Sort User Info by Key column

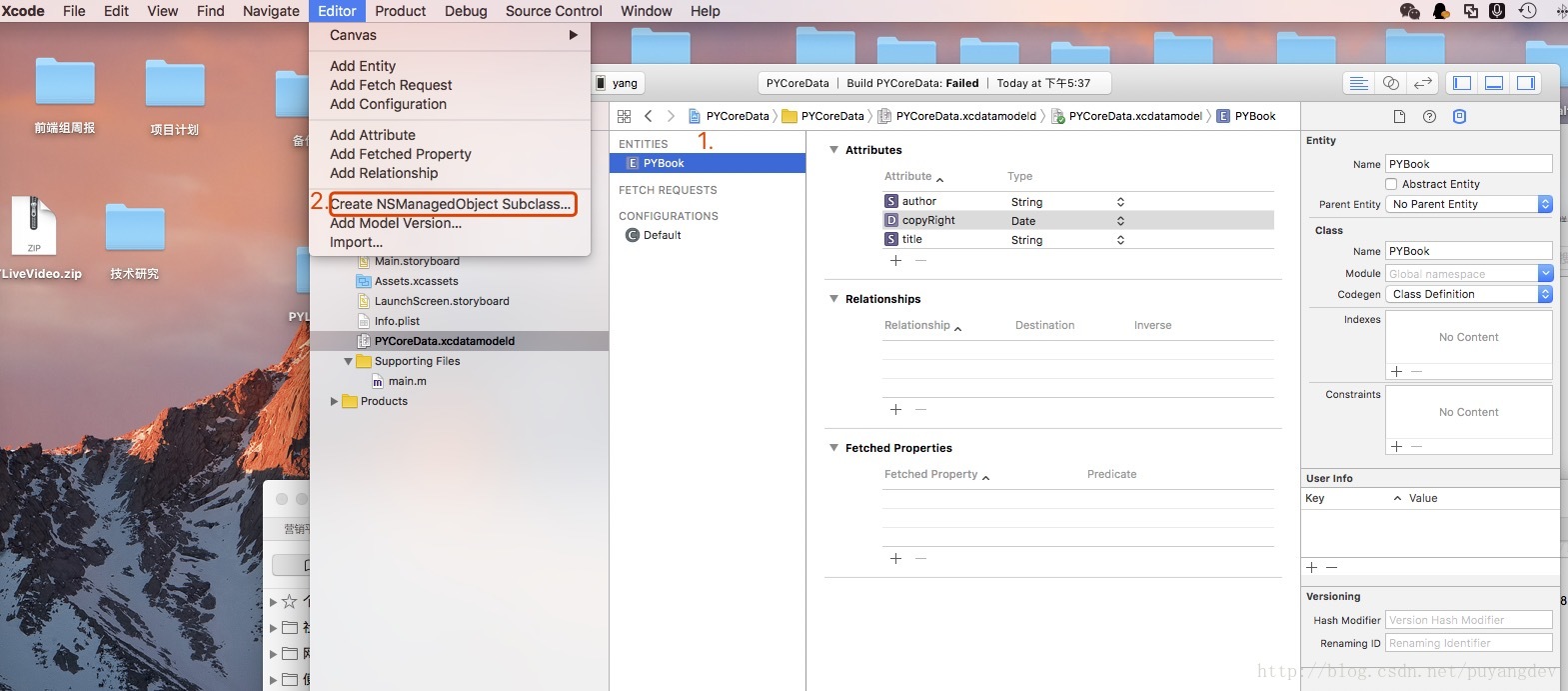coord(1353,498)
